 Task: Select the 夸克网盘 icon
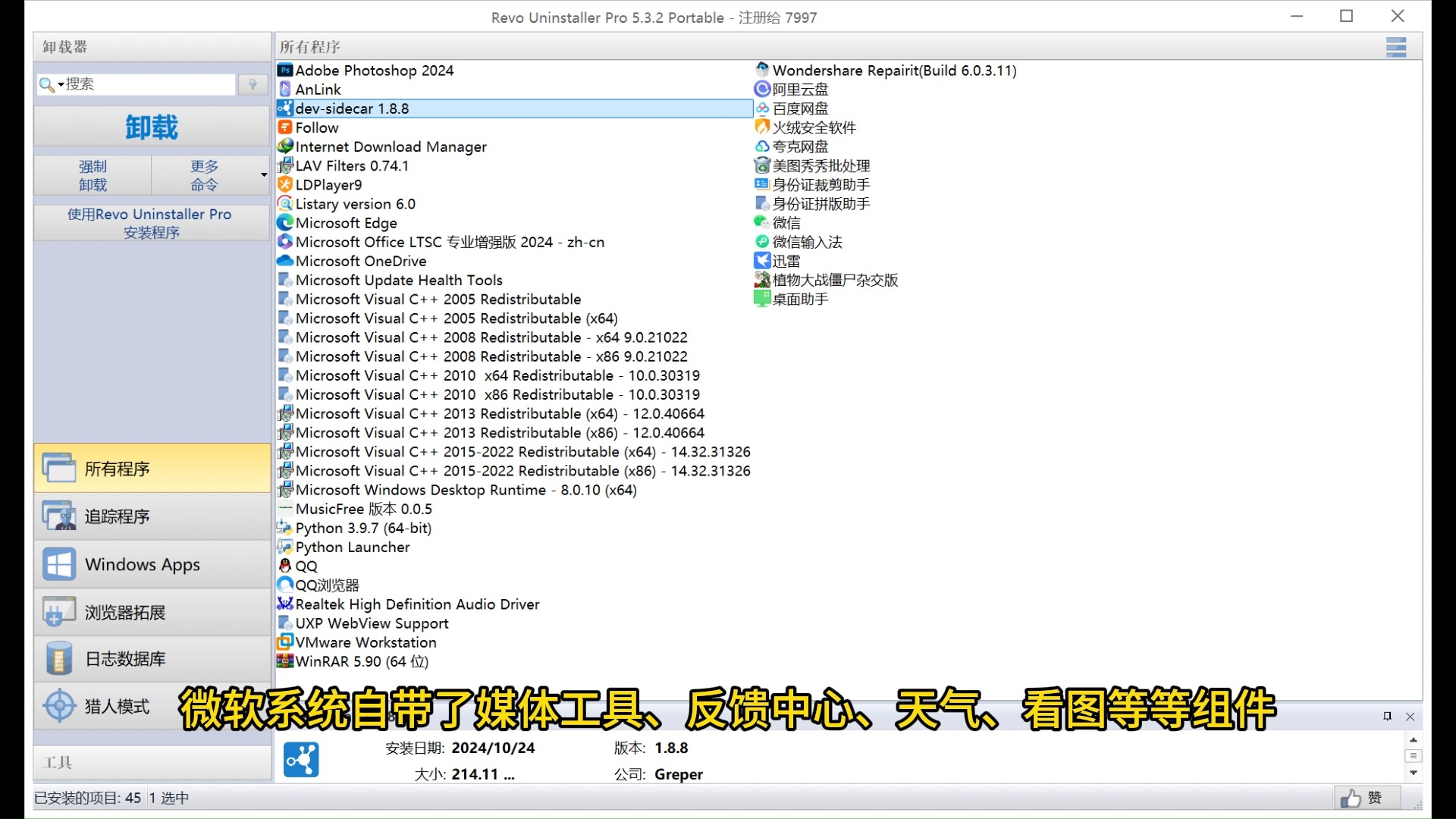coord(762,146)
